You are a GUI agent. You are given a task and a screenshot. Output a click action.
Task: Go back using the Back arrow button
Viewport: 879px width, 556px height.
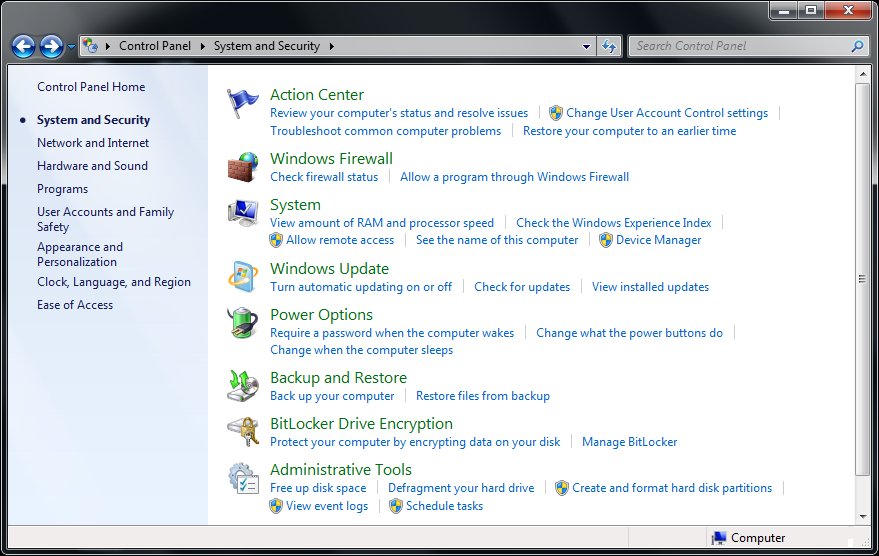(x=23, y=46)
